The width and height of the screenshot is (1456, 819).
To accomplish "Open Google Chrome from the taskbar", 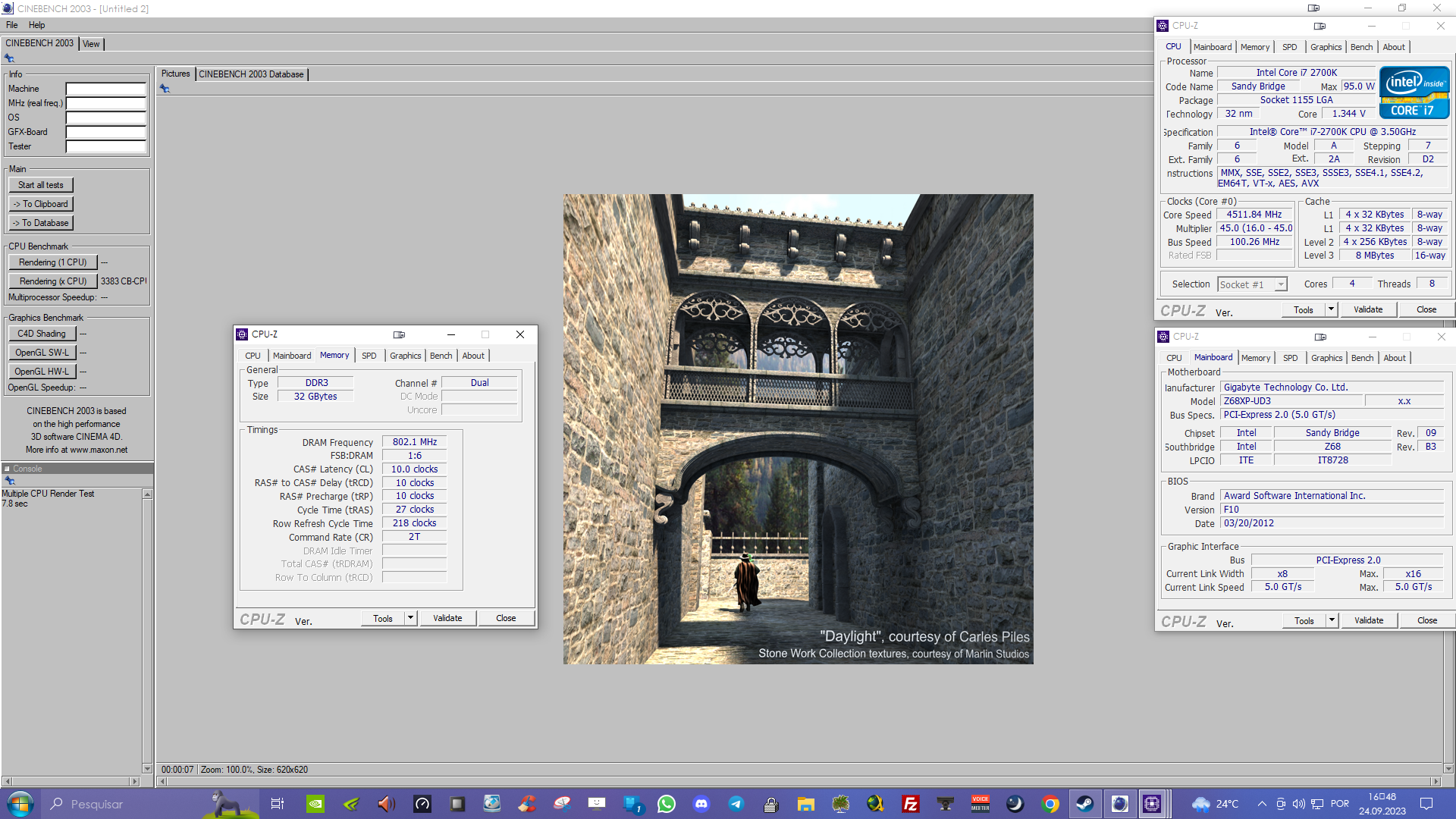I will coord(1050,804).
